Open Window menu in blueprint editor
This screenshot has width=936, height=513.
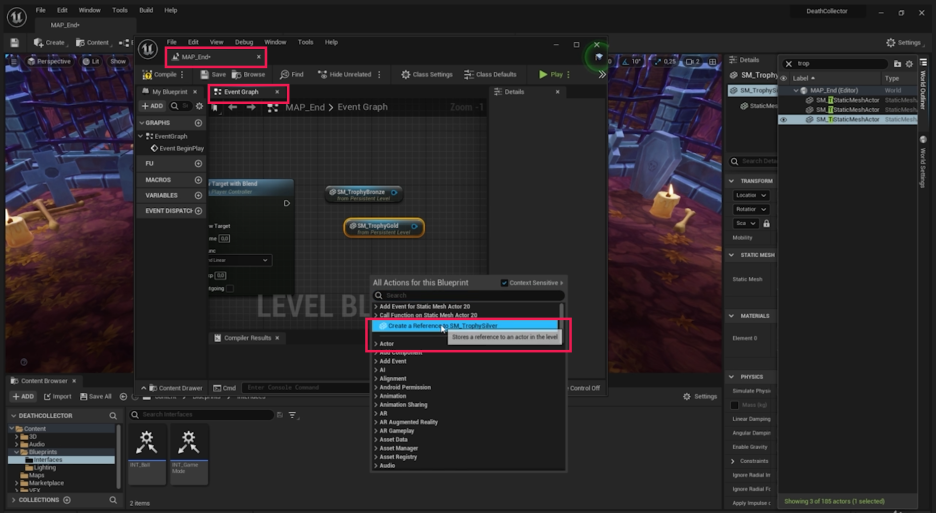(x=275, y=42)
